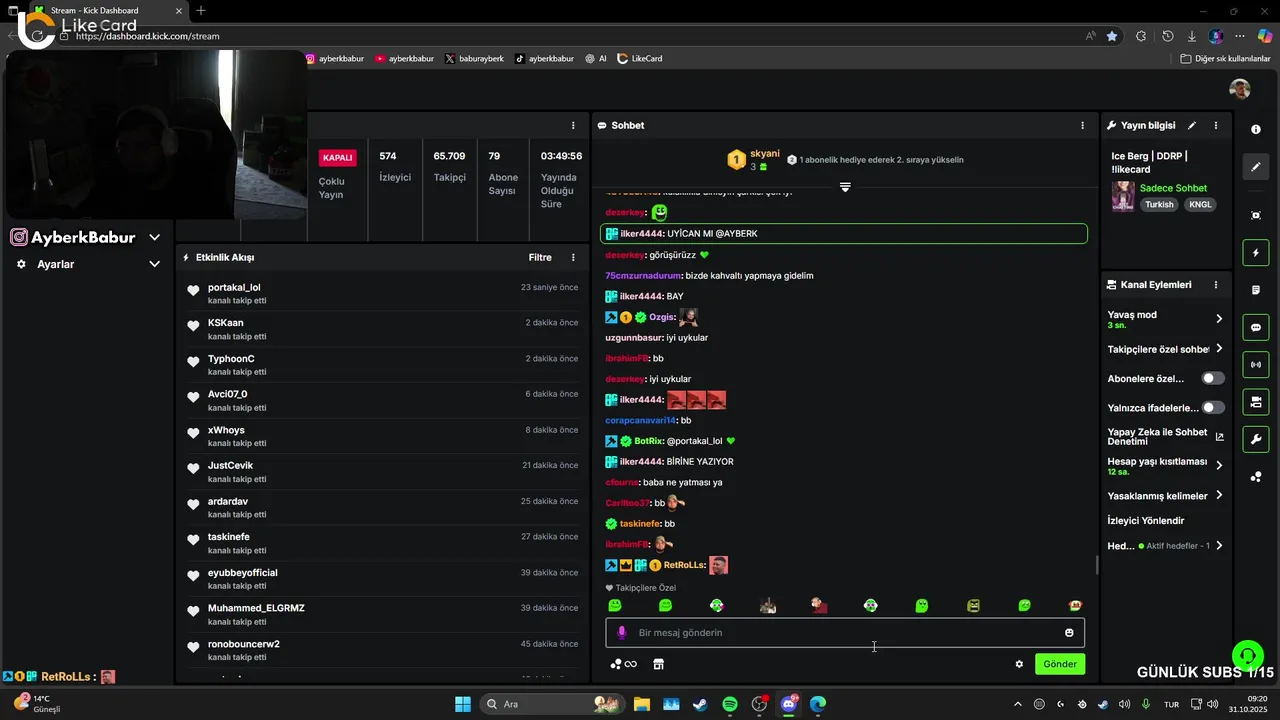This screenshot has height=720, width=1280.
Task: Show hidden system tray icons
Action: point(1018,704)
